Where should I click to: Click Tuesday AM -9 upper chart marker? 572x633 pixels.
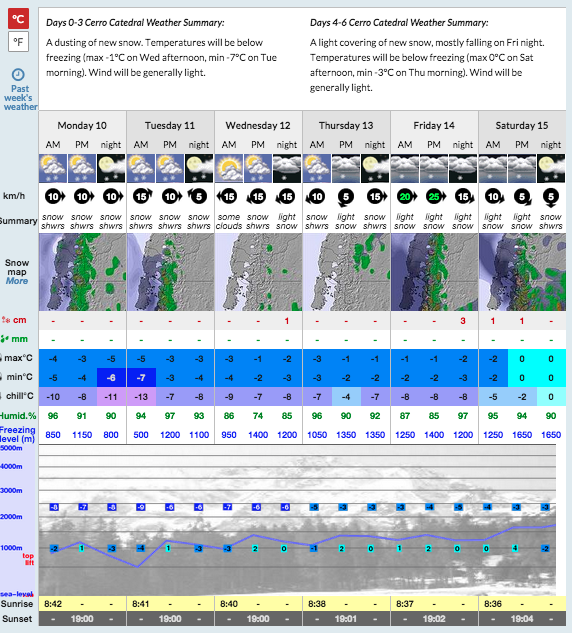click(140, 507)
